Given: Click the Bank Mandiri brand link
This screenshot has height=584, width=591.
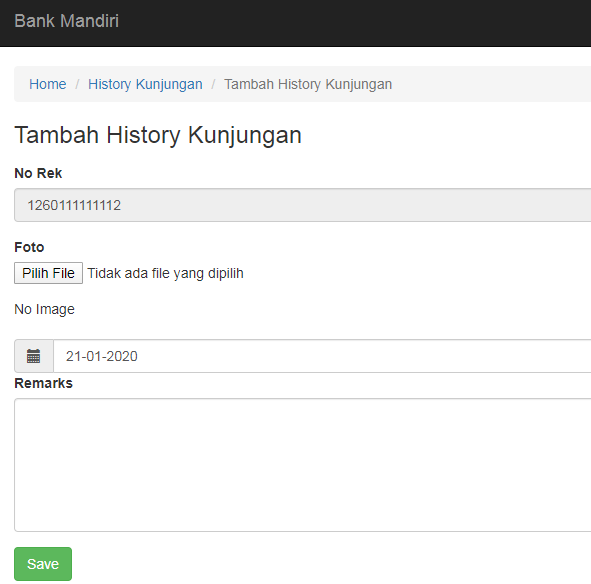Looking at the screenshot, I should [66, 21].
